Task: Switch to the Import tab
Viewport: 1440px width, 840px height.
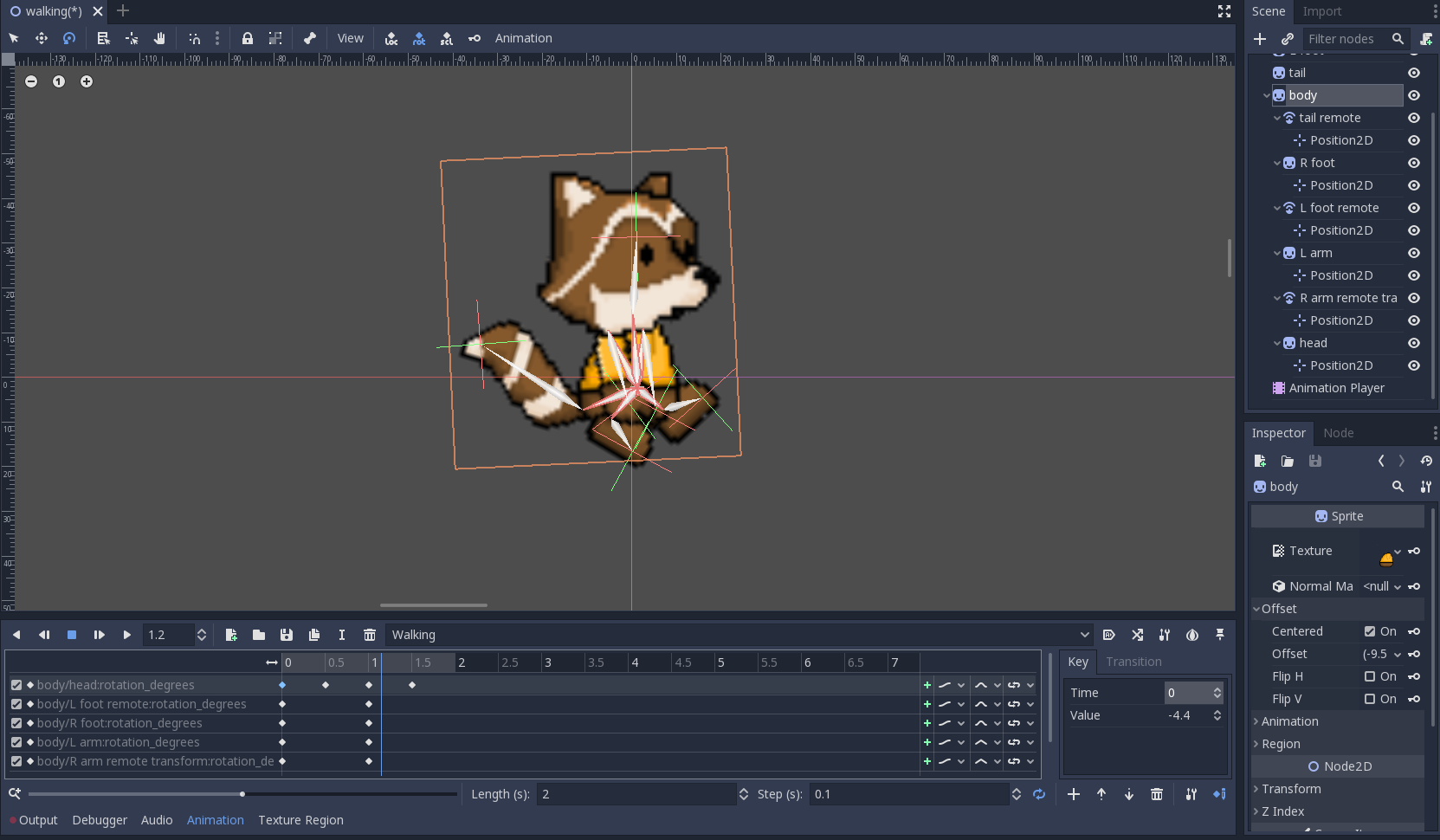Action: 1322,11
